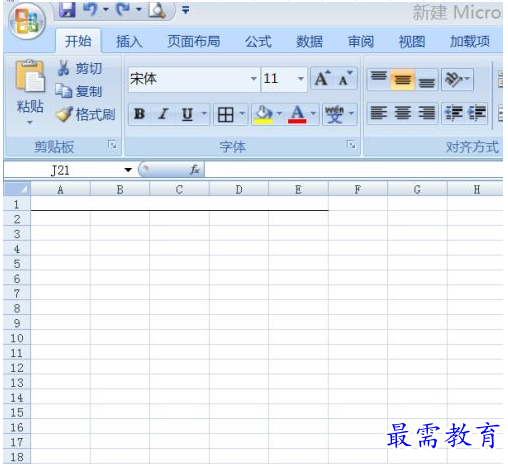Click cell C5 in the worksheet
The width and height of the screenshot is (508, 467).
(x=179, y=263)
